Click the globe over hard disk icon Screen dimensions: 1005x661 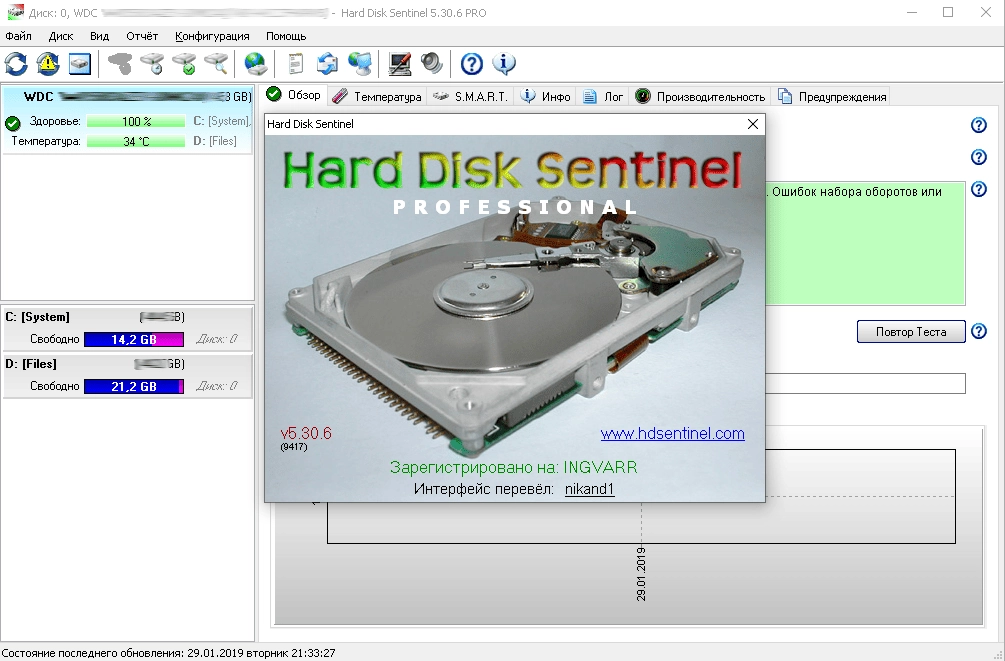(x=256, y=63)
